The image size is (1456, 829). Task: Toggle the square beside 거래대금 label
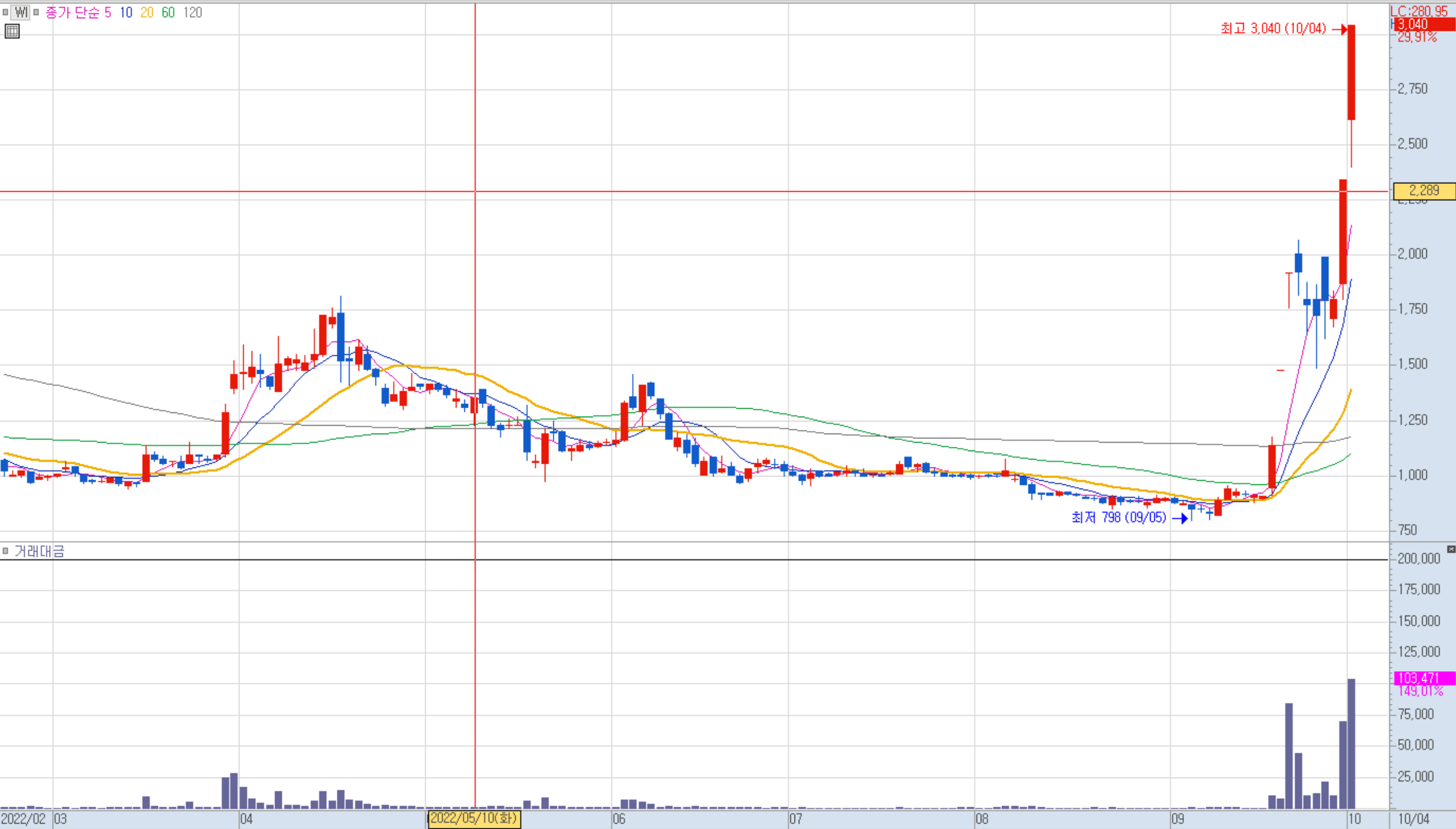pos(5,551)
